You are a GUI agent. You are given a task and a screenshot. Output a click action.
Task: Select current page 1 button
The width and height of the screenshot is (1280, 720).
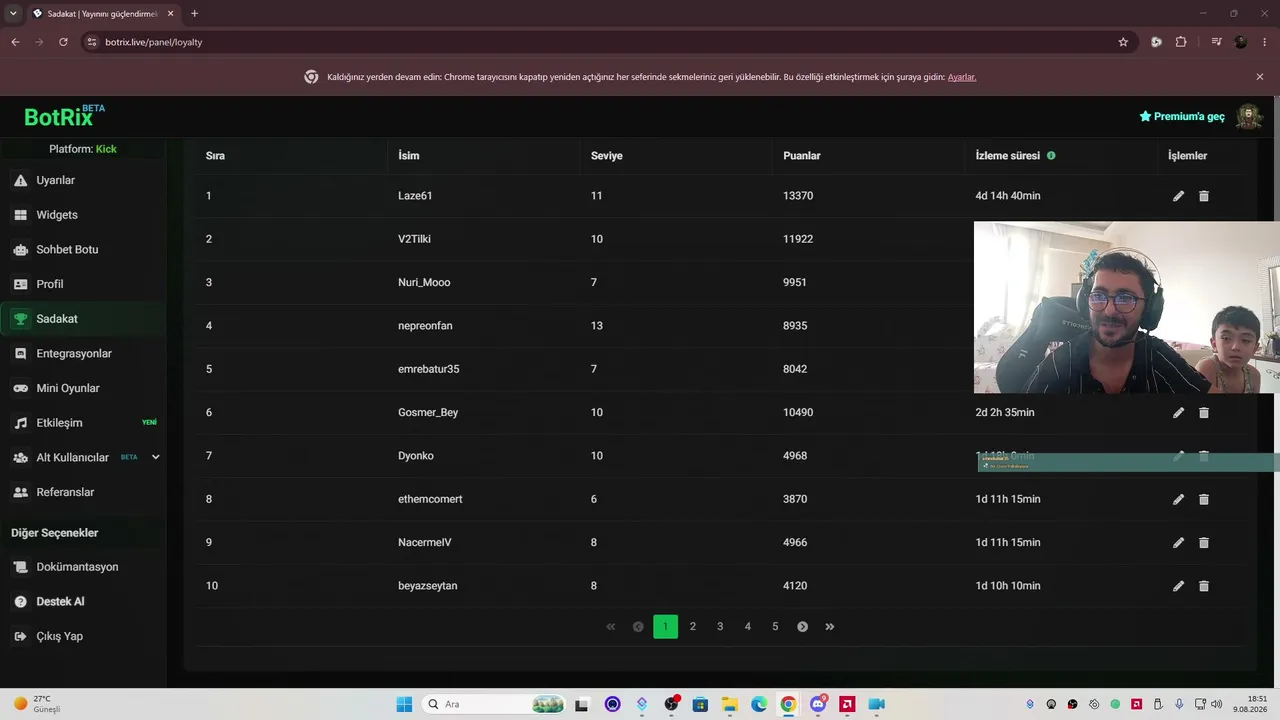(665, 627)
